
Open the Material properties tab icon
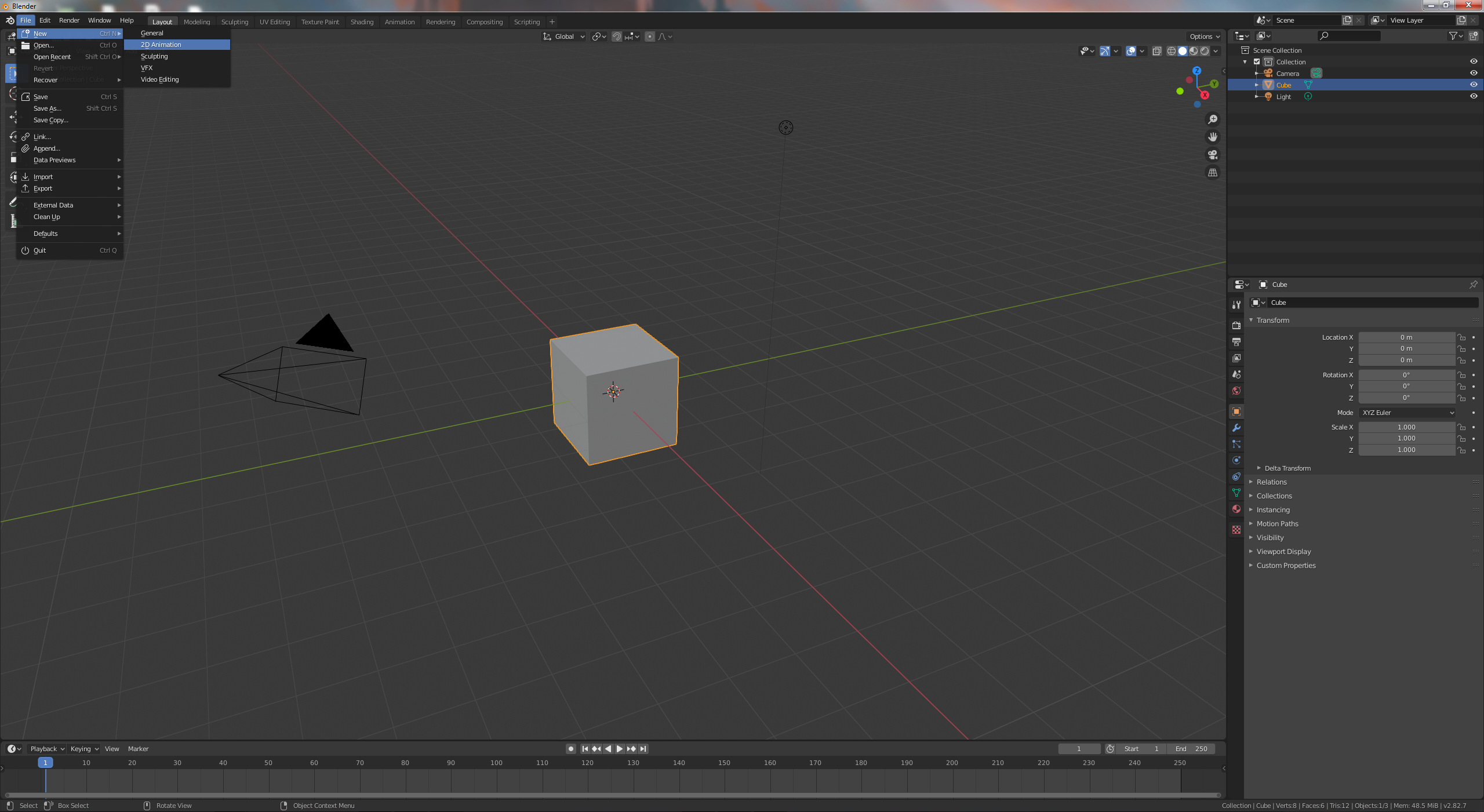pyautogui.click(x=1236, y=509)
